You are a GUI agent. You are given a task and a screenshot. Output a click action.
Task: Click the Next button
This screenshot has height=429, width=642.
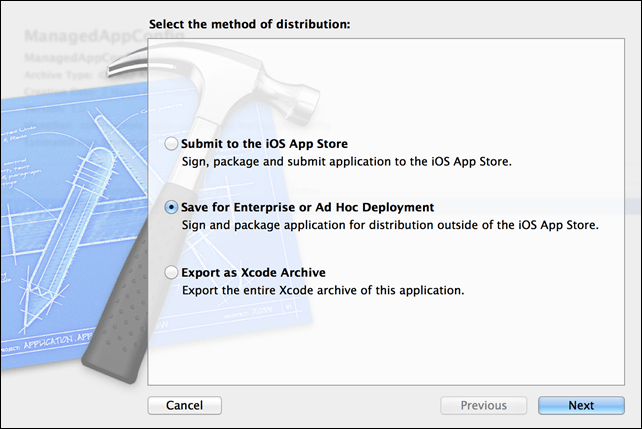click(581, 405)
